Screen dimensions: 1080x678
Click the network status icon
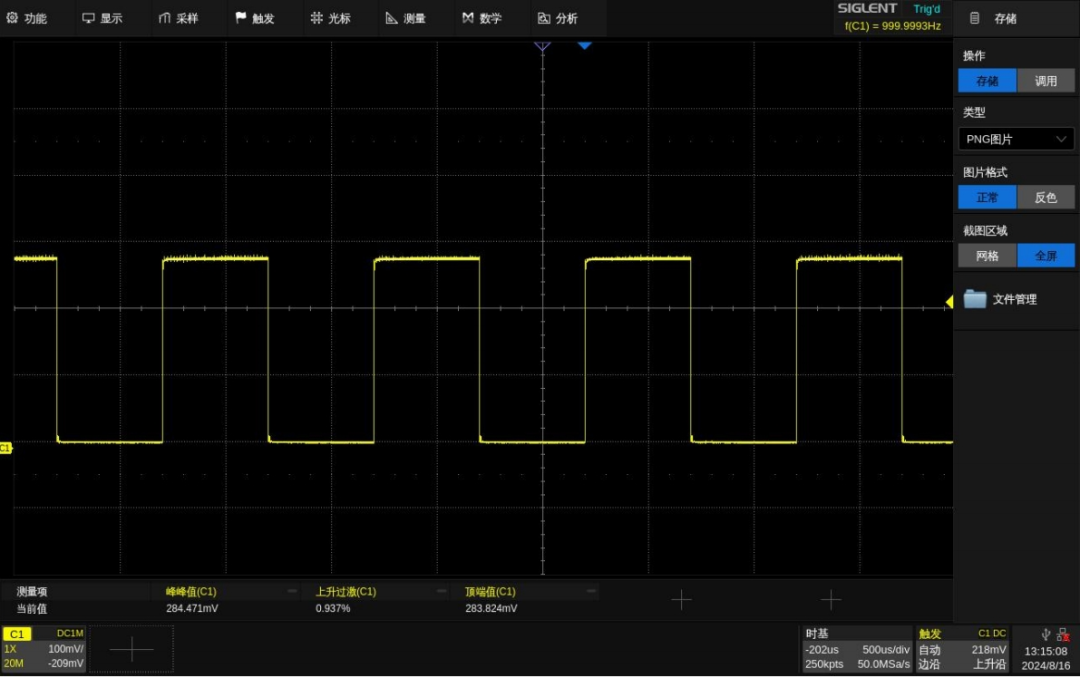[1063, 635]
